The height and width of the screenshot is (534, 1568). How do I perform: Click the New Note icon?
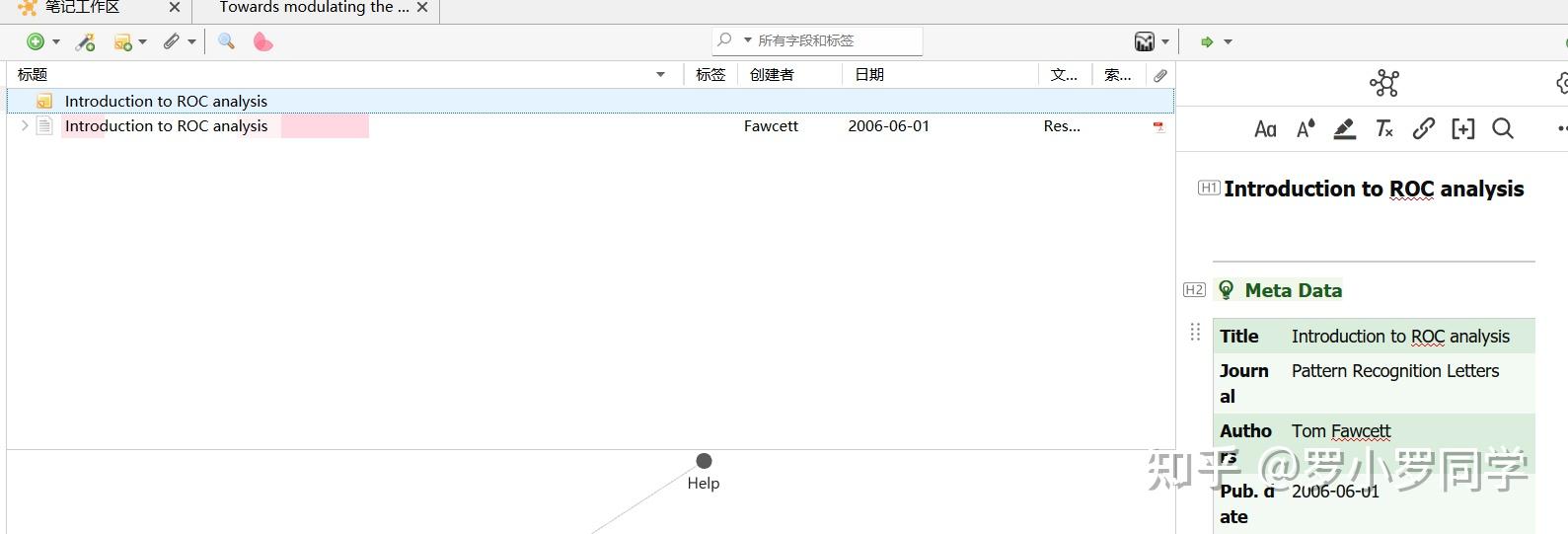coord(123,41)
